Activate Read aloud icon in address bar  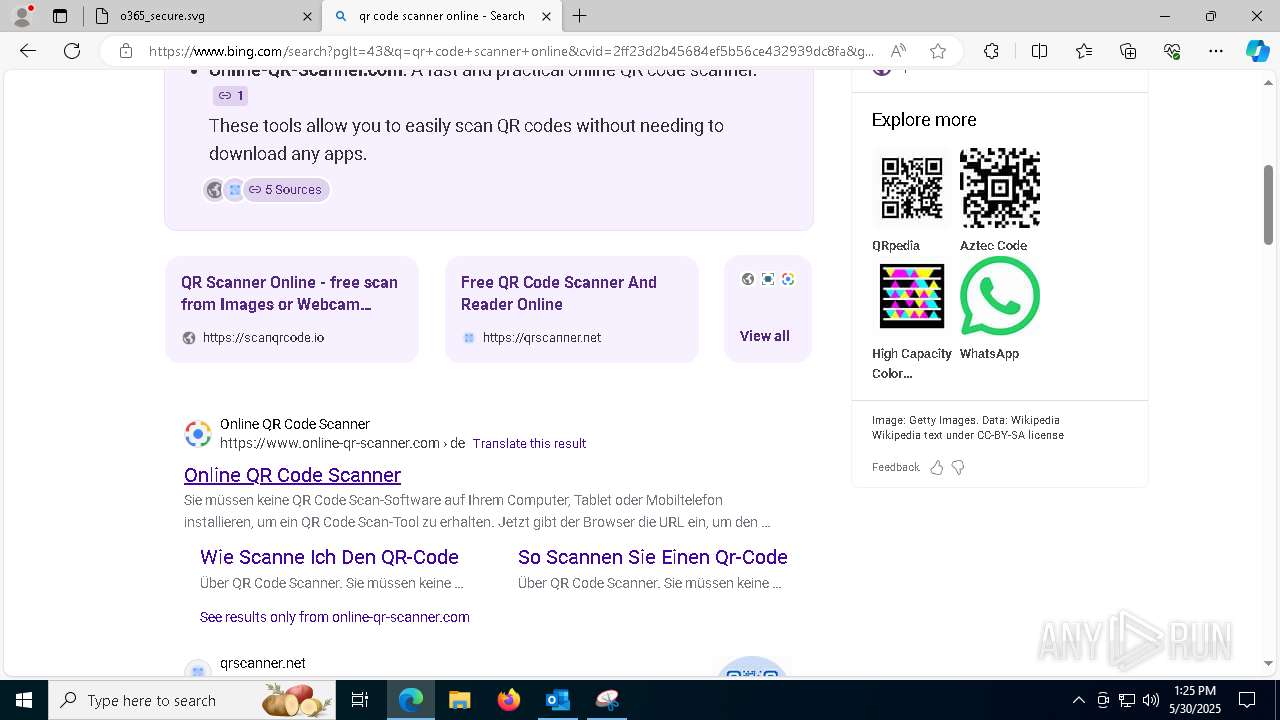point(898,51)
